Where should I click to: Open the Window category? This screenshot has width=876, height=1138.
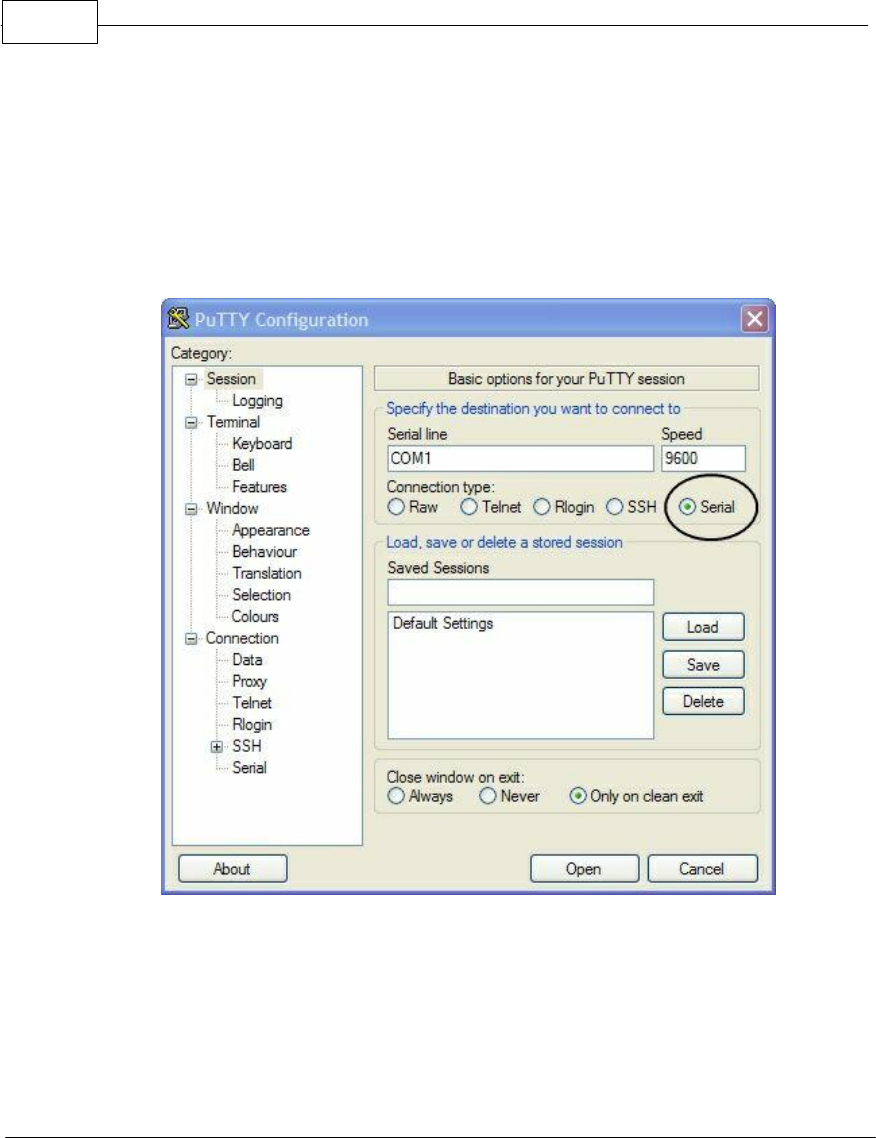click(x=232, y=508)
